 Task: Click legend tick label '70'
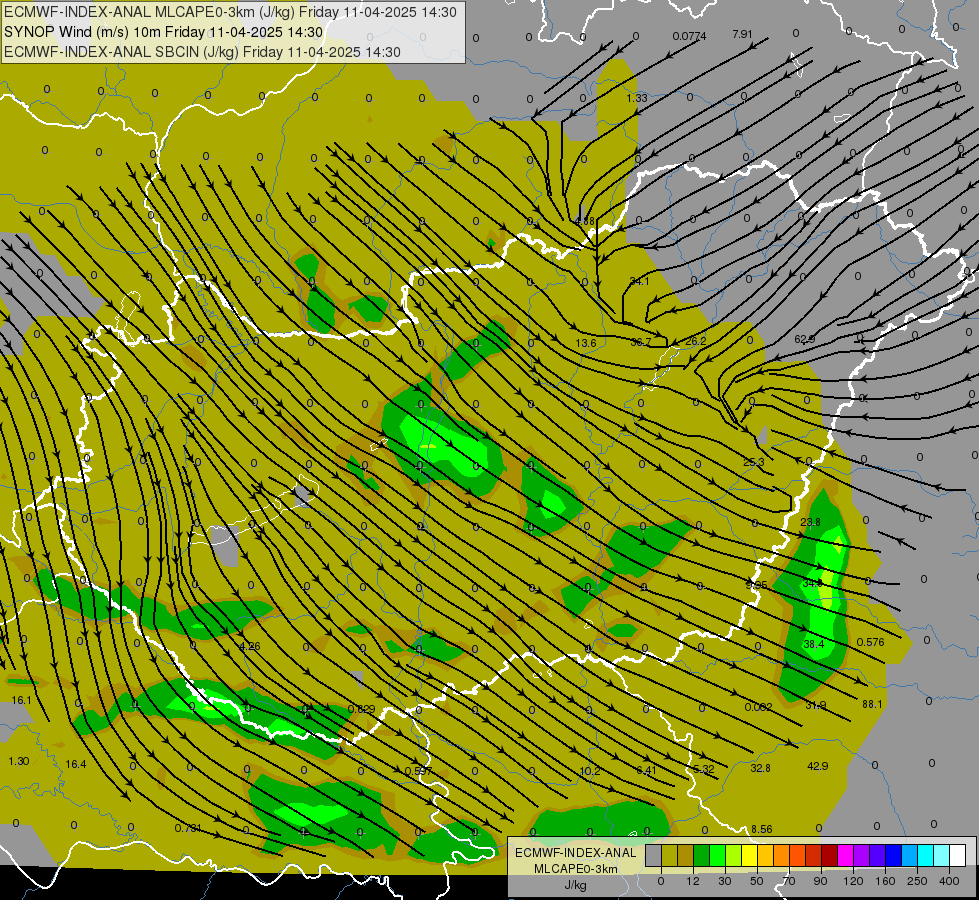coord(789,881)
